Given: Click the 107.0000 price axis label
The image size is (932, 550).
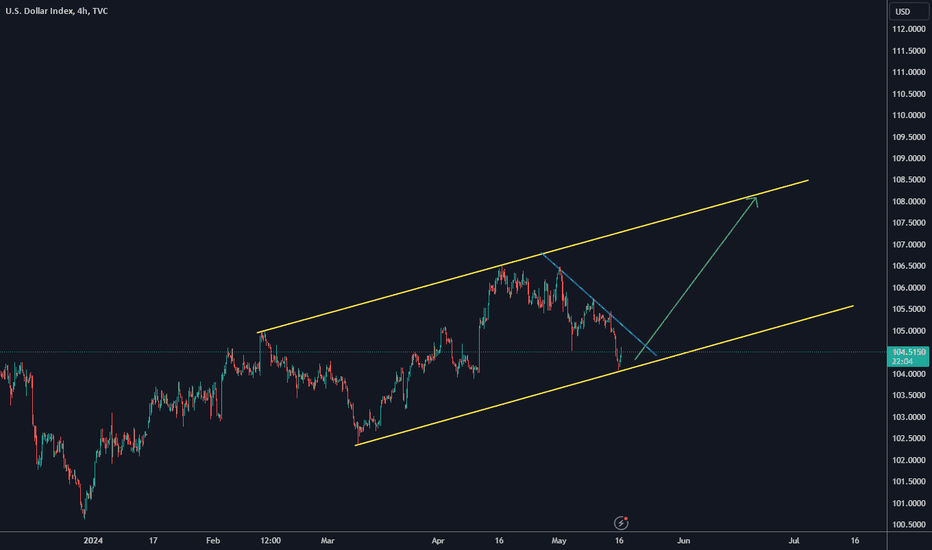Looking at the screenshot, I should 909,244.
